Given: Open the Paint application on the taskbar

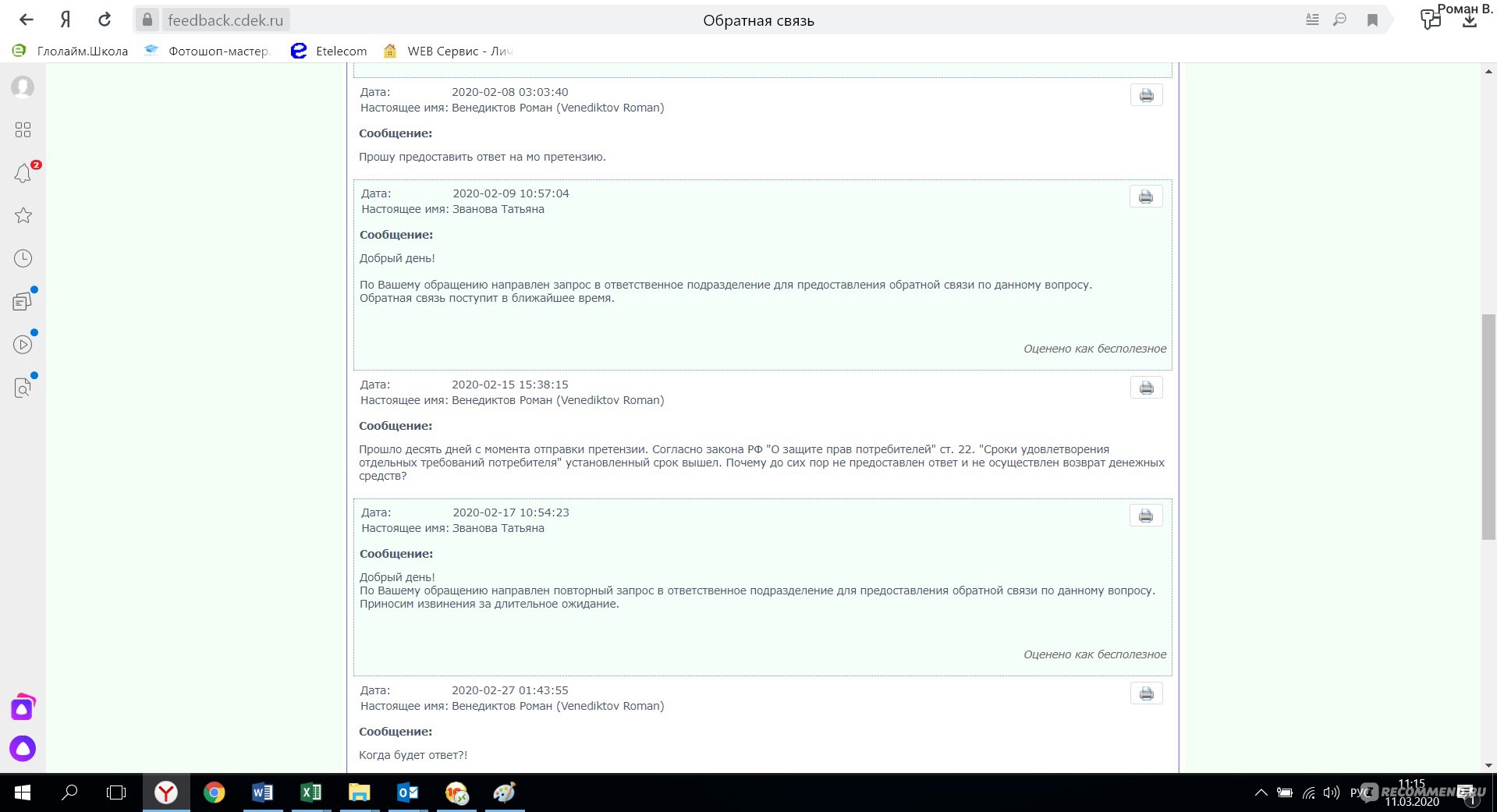Looking at the screenshot, I should tap(505, 792).
